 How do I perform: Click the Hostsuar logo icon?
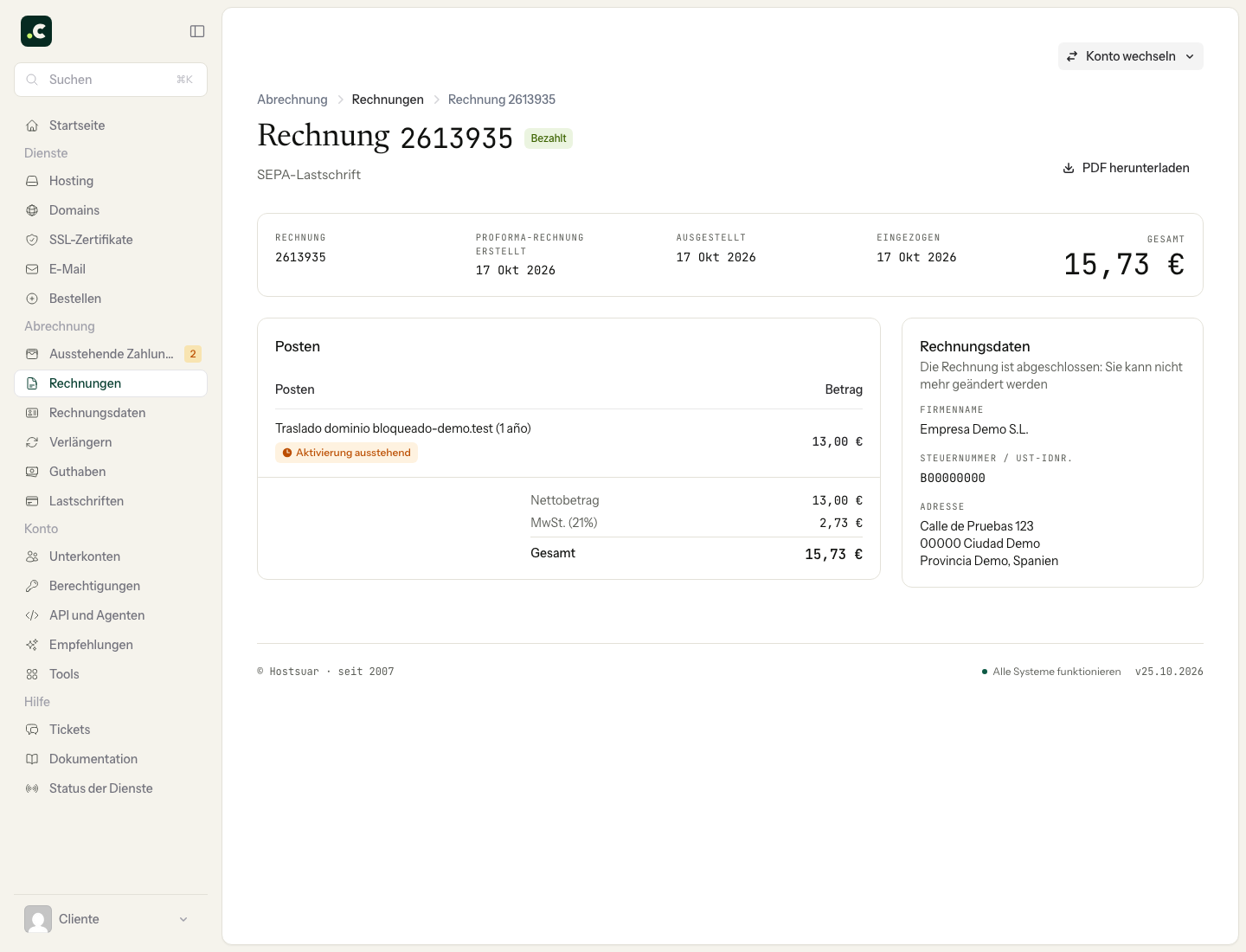[36, 31]
